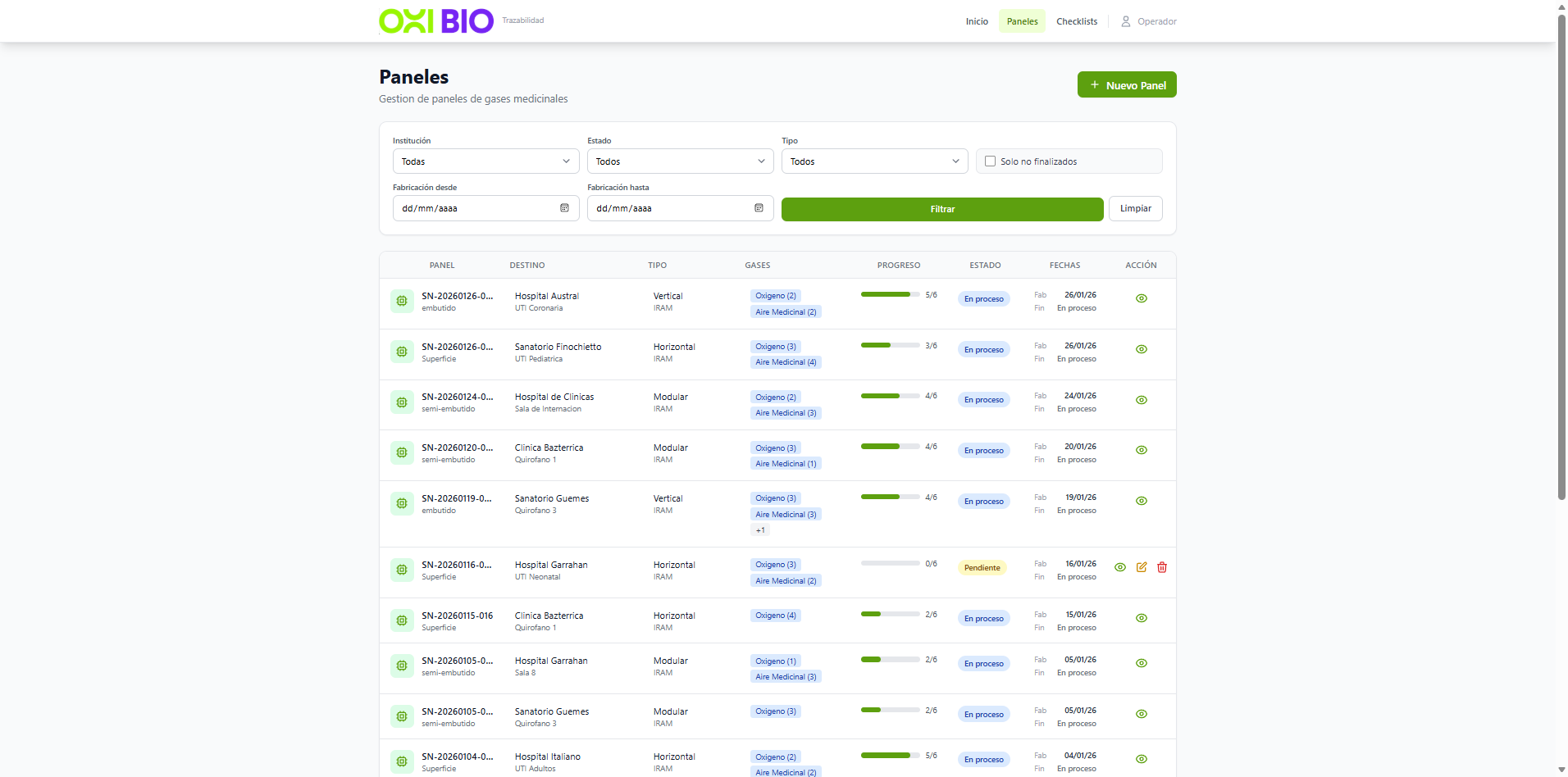Click the Operador user icon
Image resolution: width=1568 pixels, height=777 pixels.
click(x=1126, y=21)
